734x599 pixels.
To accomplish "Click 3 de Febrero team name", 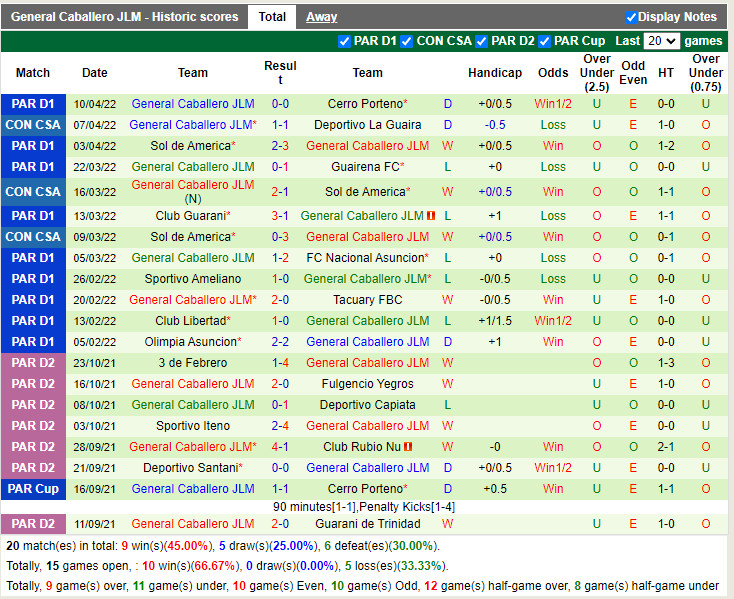I will [x=193, y=363].
